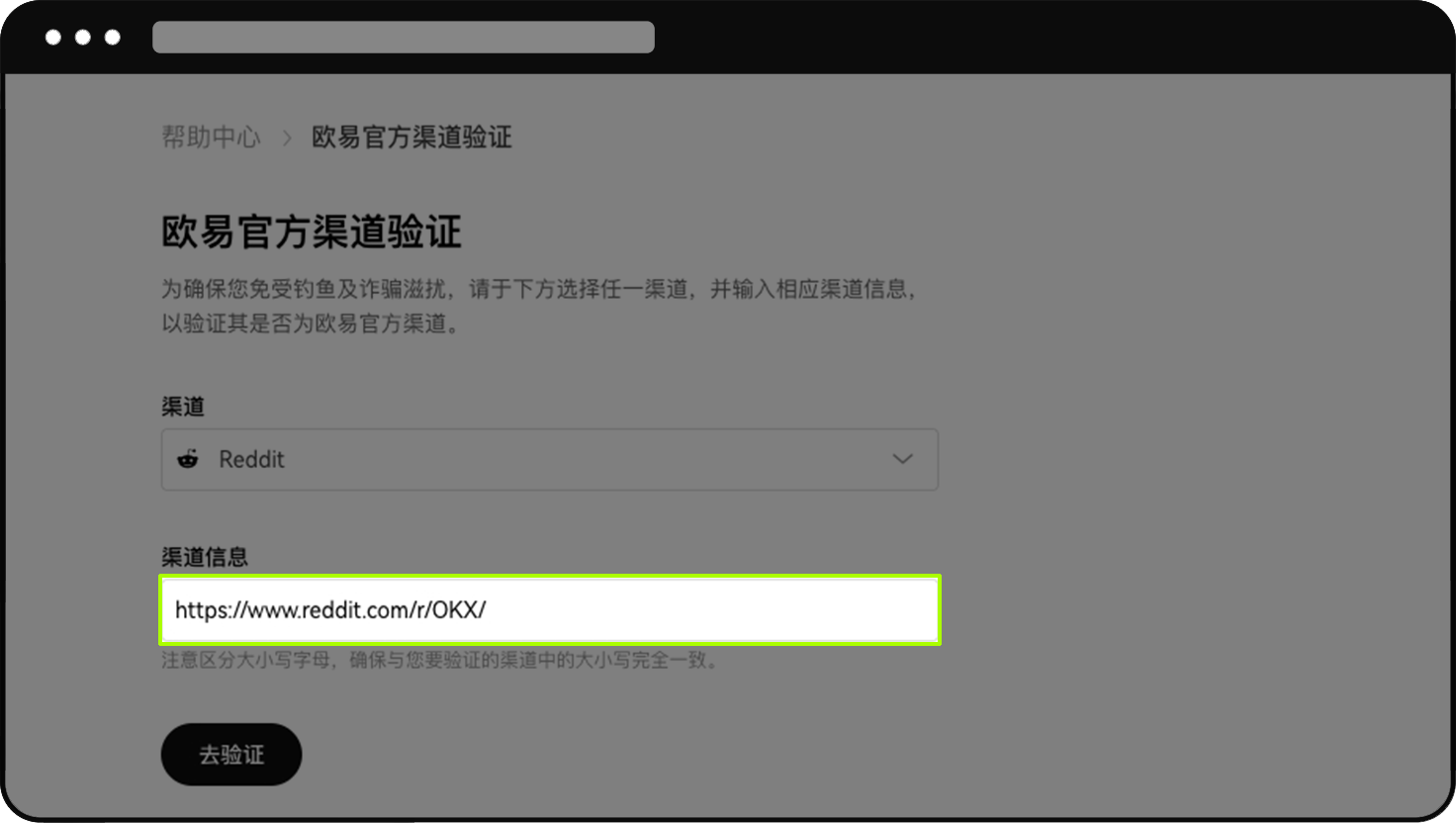This screenshot has width=1456, height=823.
Task: Click the https://www.reddit.com/r/OKX/ URL text
Action: click(330, 610)
